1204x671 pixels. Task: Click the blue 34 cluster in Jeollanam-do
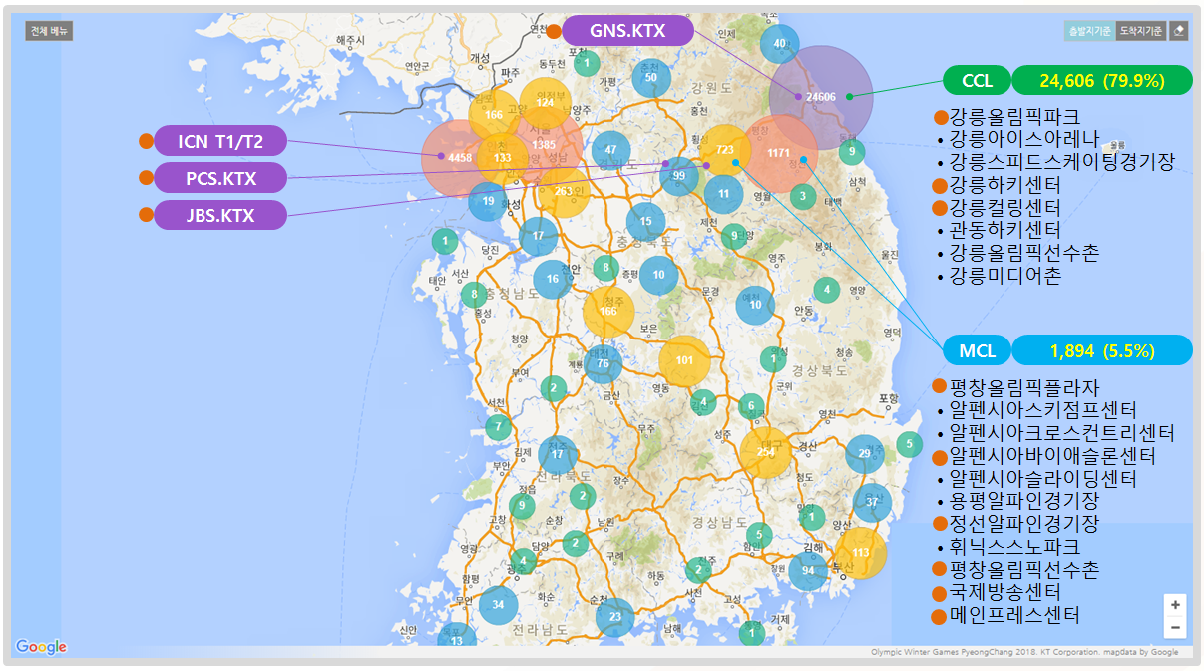(497, 604)
